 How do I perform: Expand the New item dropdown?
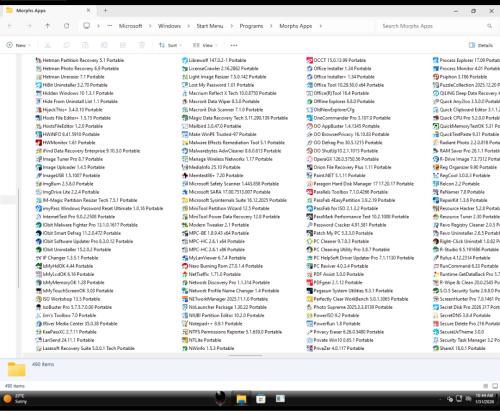pos(19,45)
